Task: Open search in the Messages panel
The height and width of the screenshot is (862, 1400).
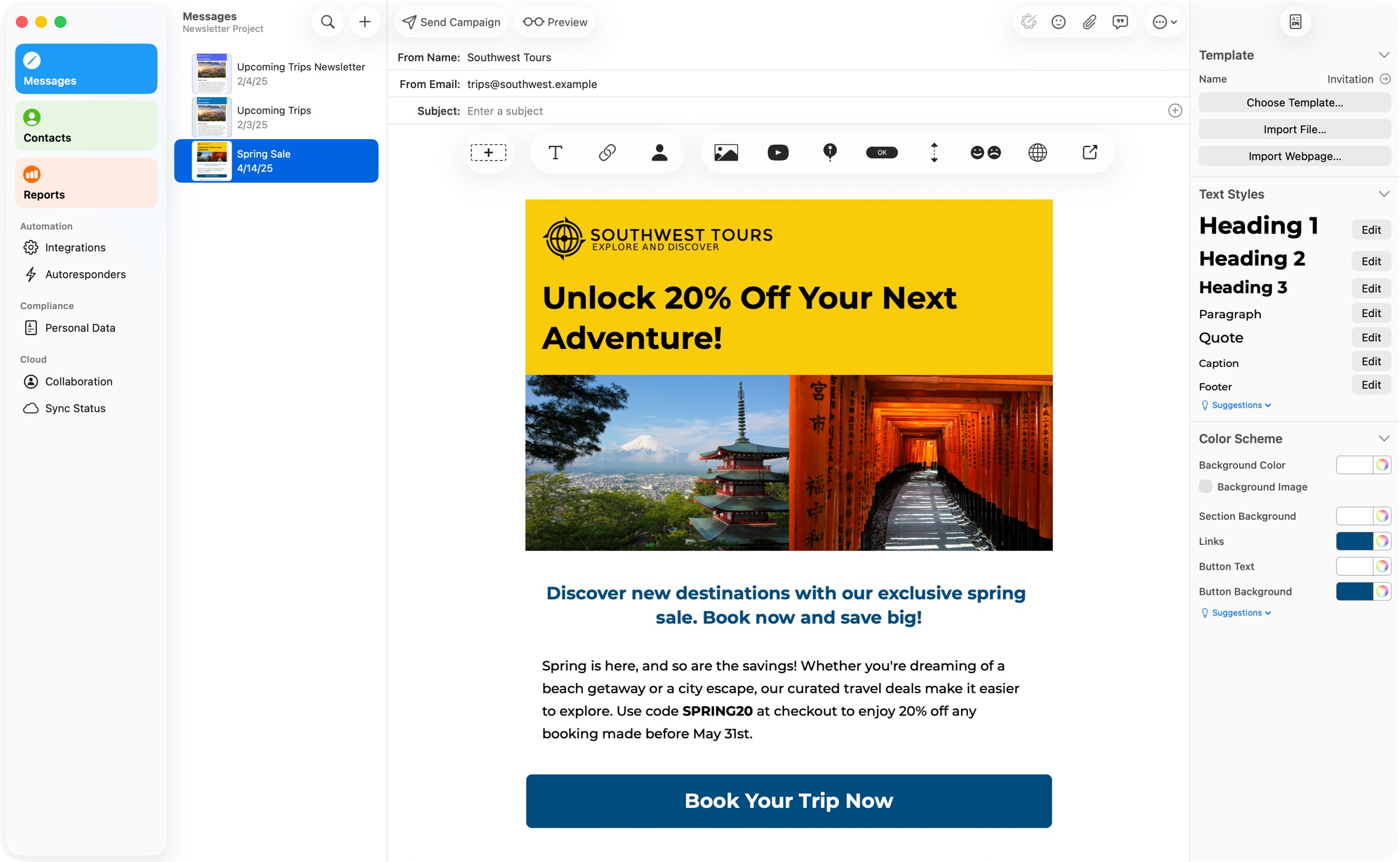Action: click(328, 21)
